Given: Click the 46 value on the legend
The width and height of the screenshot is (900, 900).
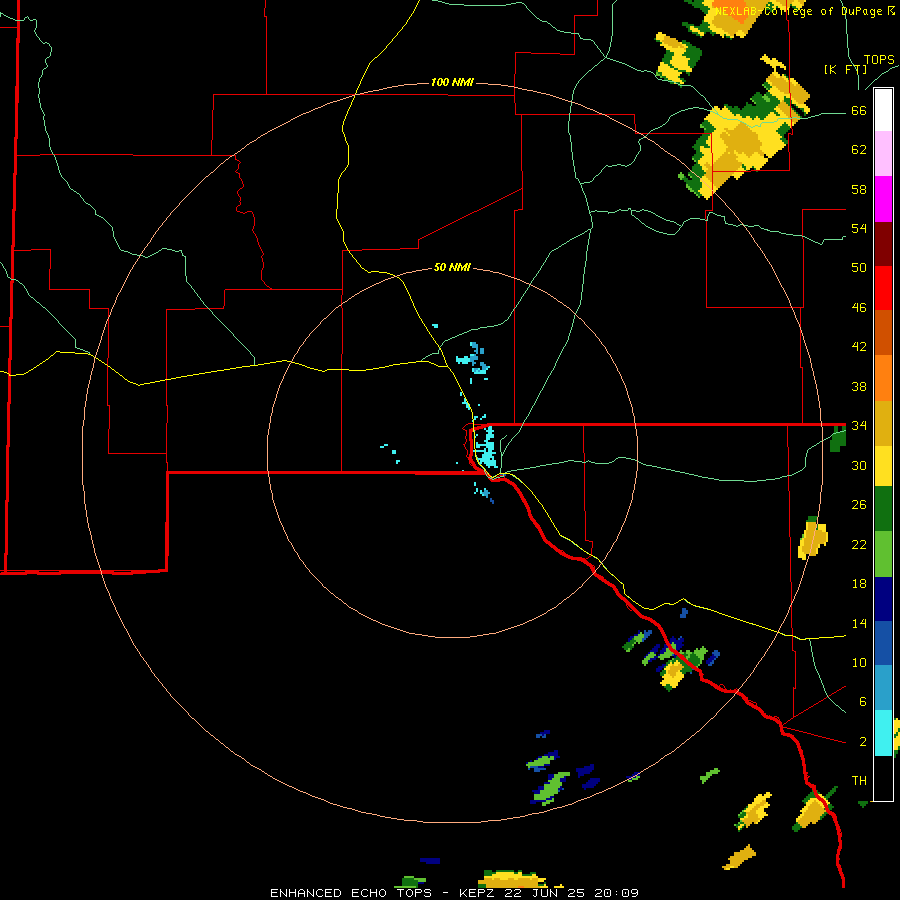Looking at the screenshot, I should pos(859,308).
